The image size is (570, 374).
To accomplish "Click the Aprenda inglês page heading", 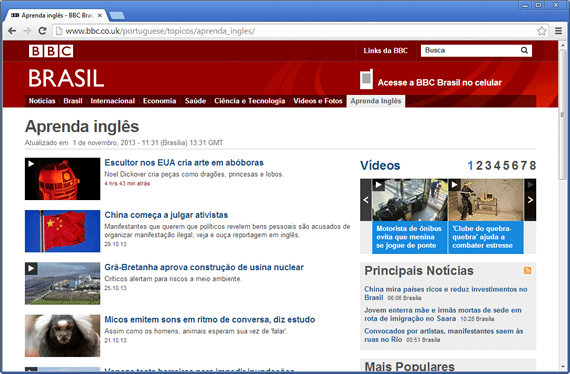I will click(82, 127).
